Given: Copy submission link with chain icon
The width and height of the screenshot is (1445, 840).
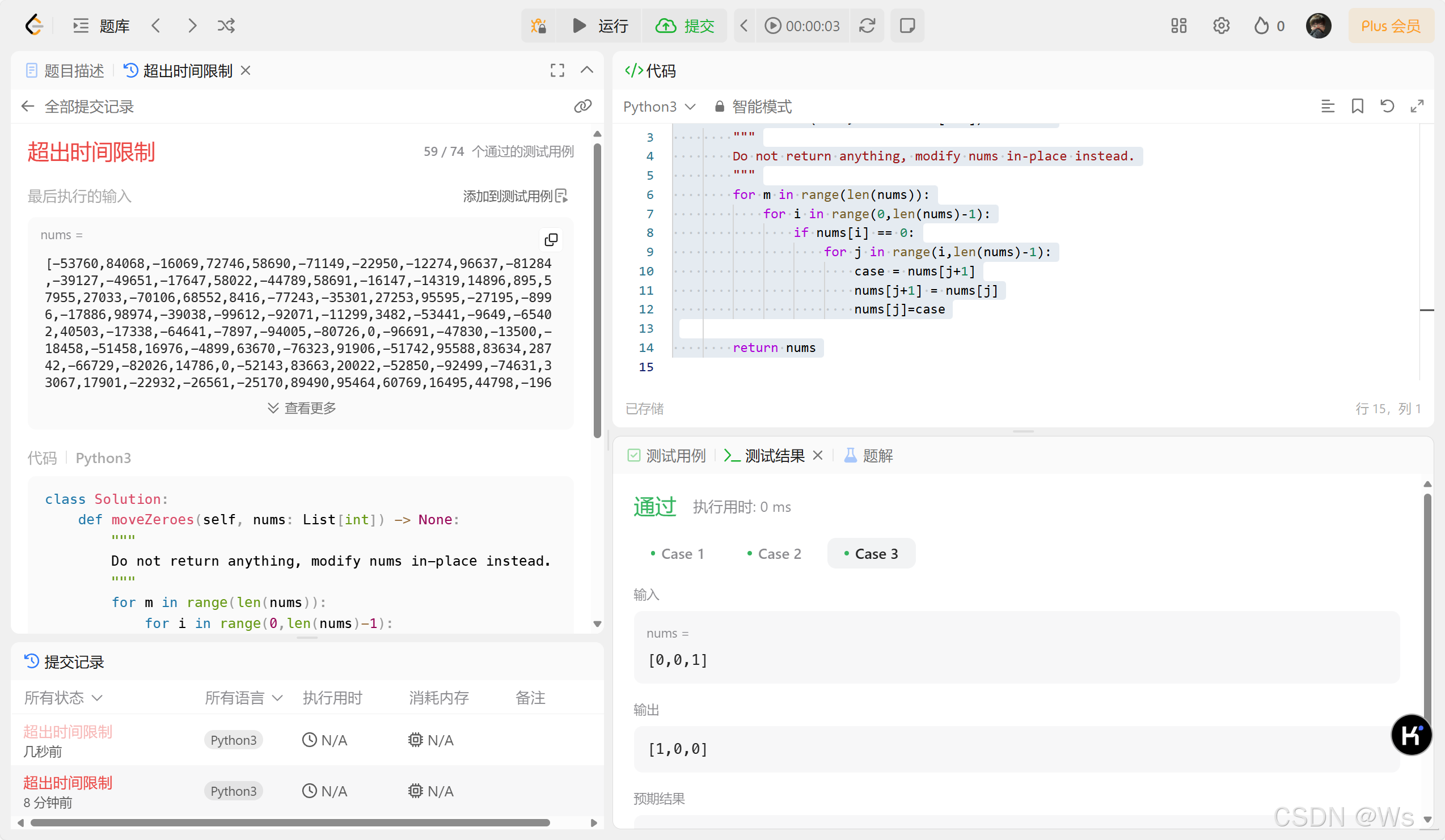Looking at the screenshot, I should [x=582, y=106].
